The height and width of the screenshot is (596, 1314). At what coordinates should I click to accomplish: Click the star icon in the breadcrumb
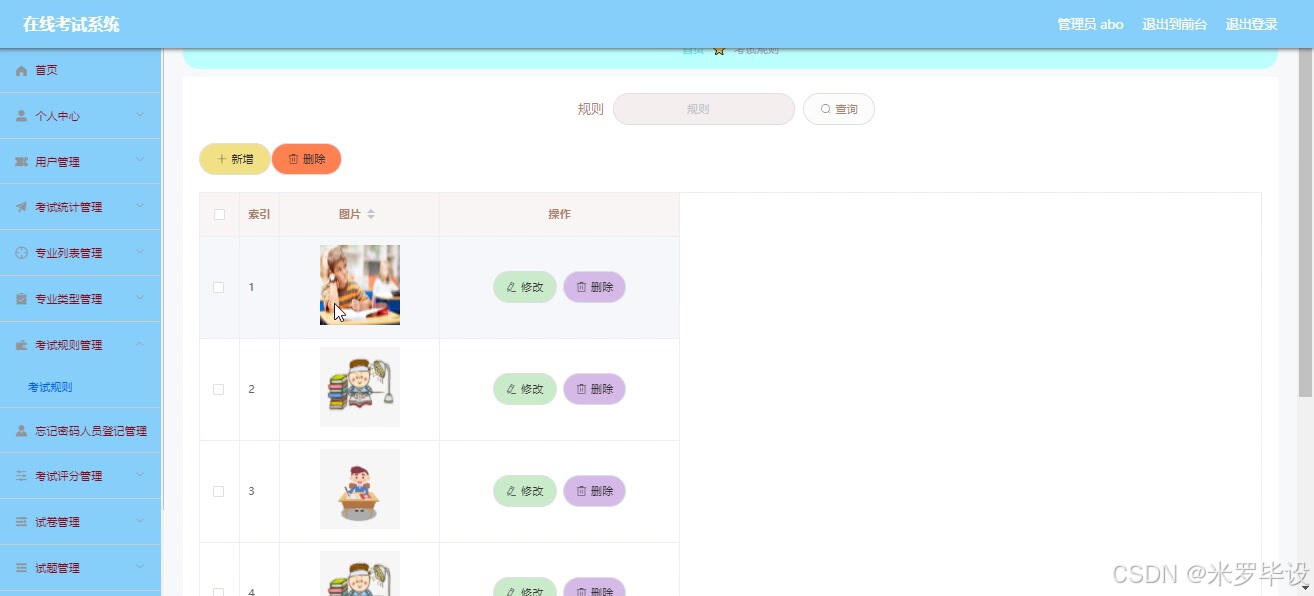tap(719, 50)
